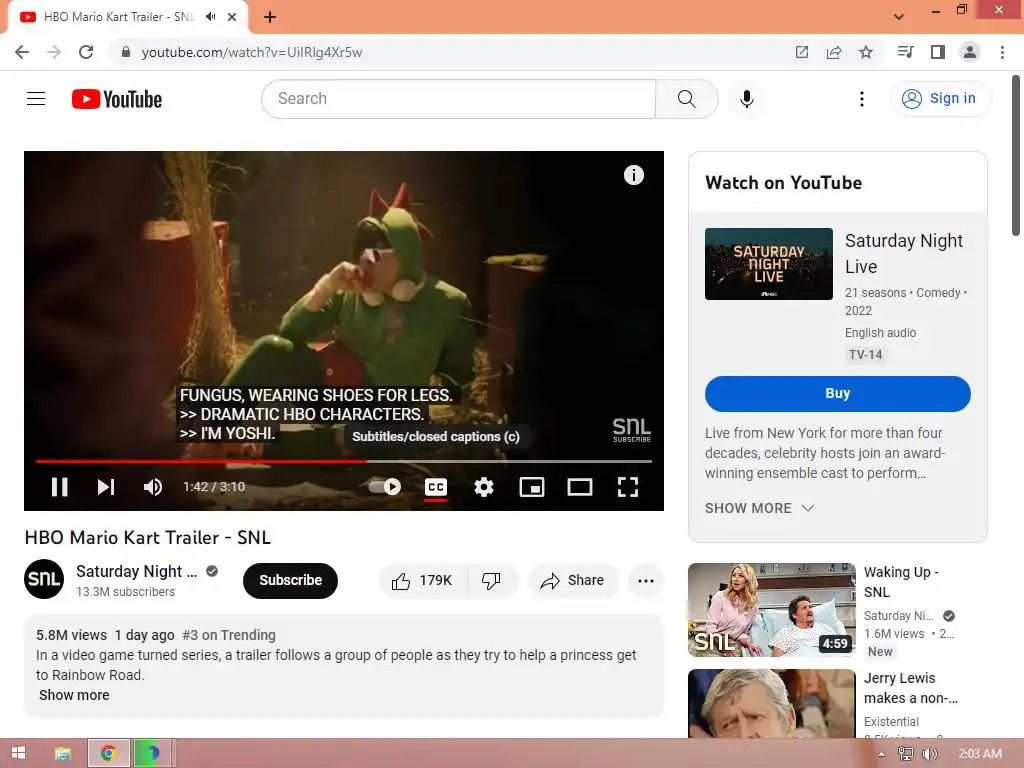Click the Sign in button
1024x768 pixels.
coord(940,99)
